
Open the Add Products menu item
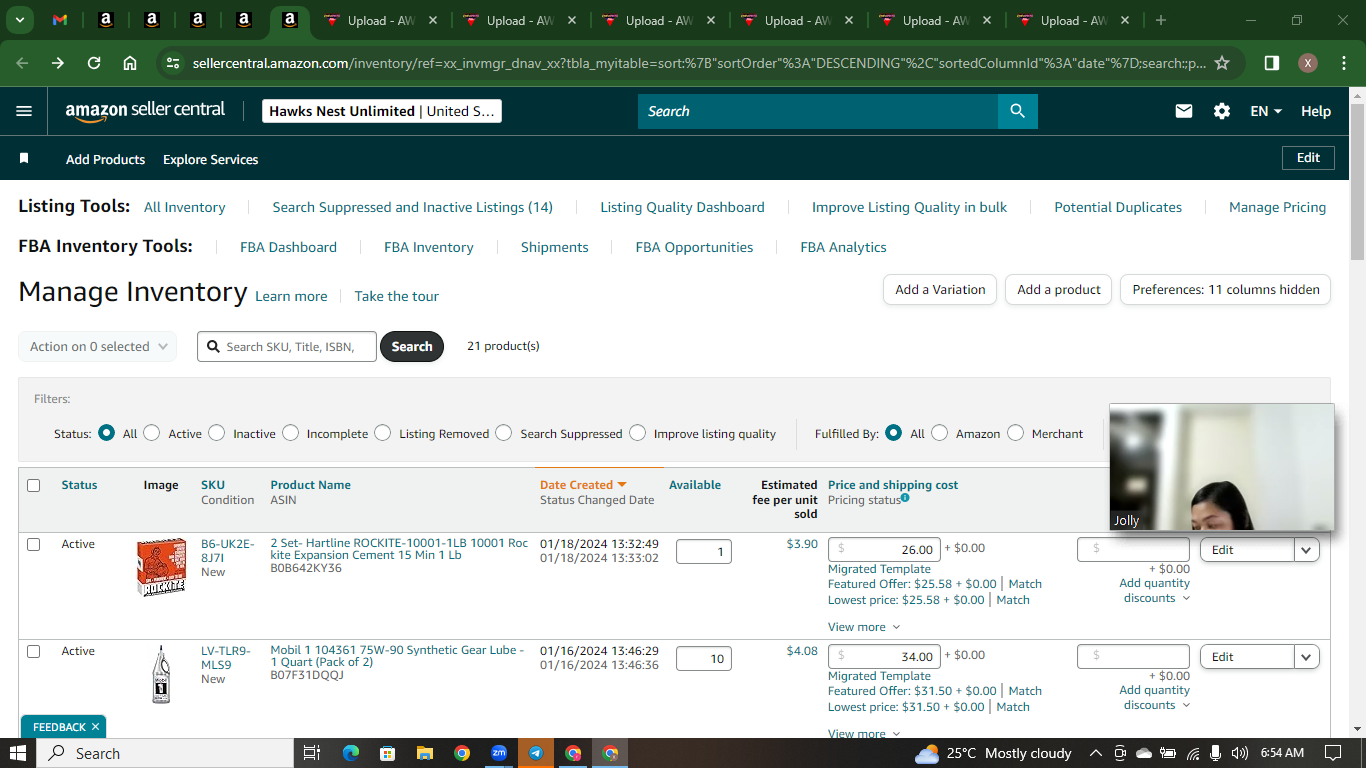pos(105,159)
